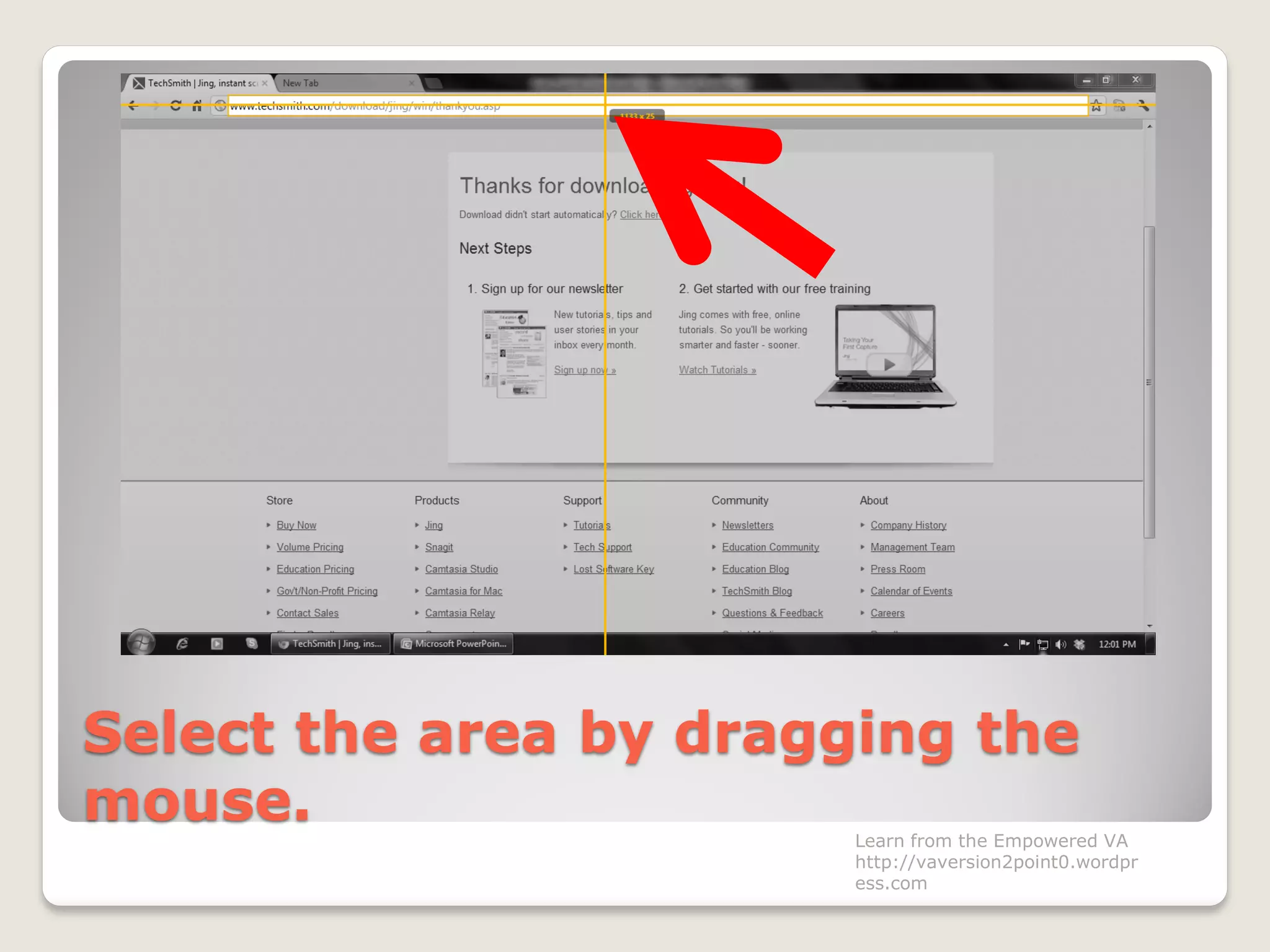Switch to the TechSmith Jing tab

(x=198, y=83)
